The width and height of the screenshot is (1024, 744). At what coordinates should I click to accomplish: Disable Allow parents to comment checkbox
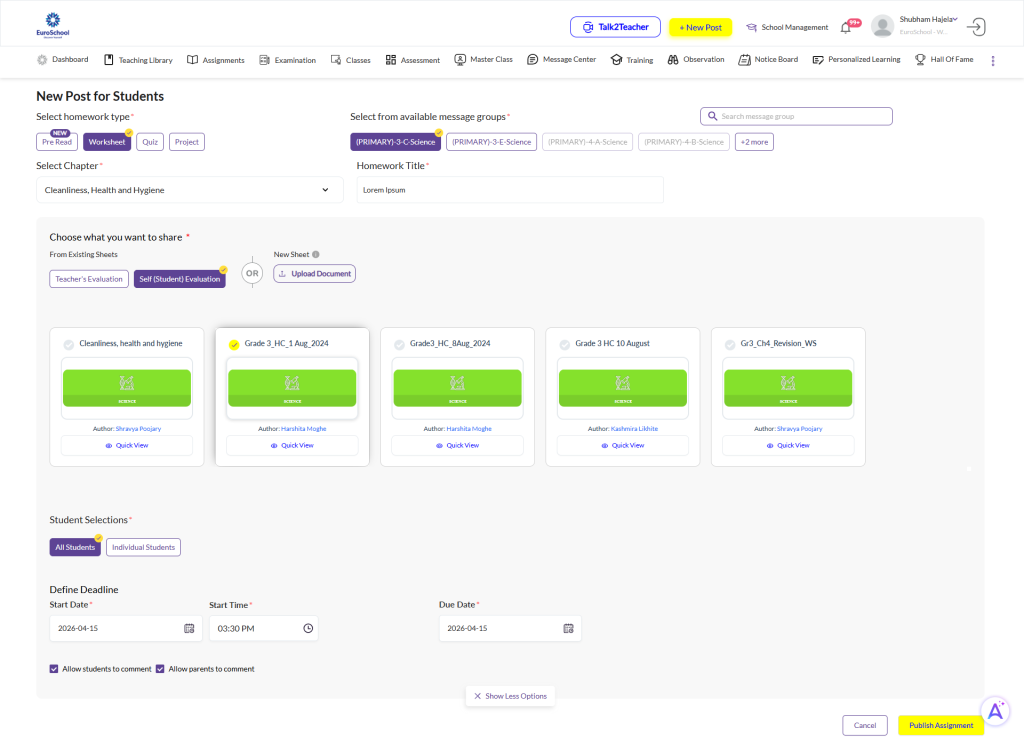pos(160,669)
